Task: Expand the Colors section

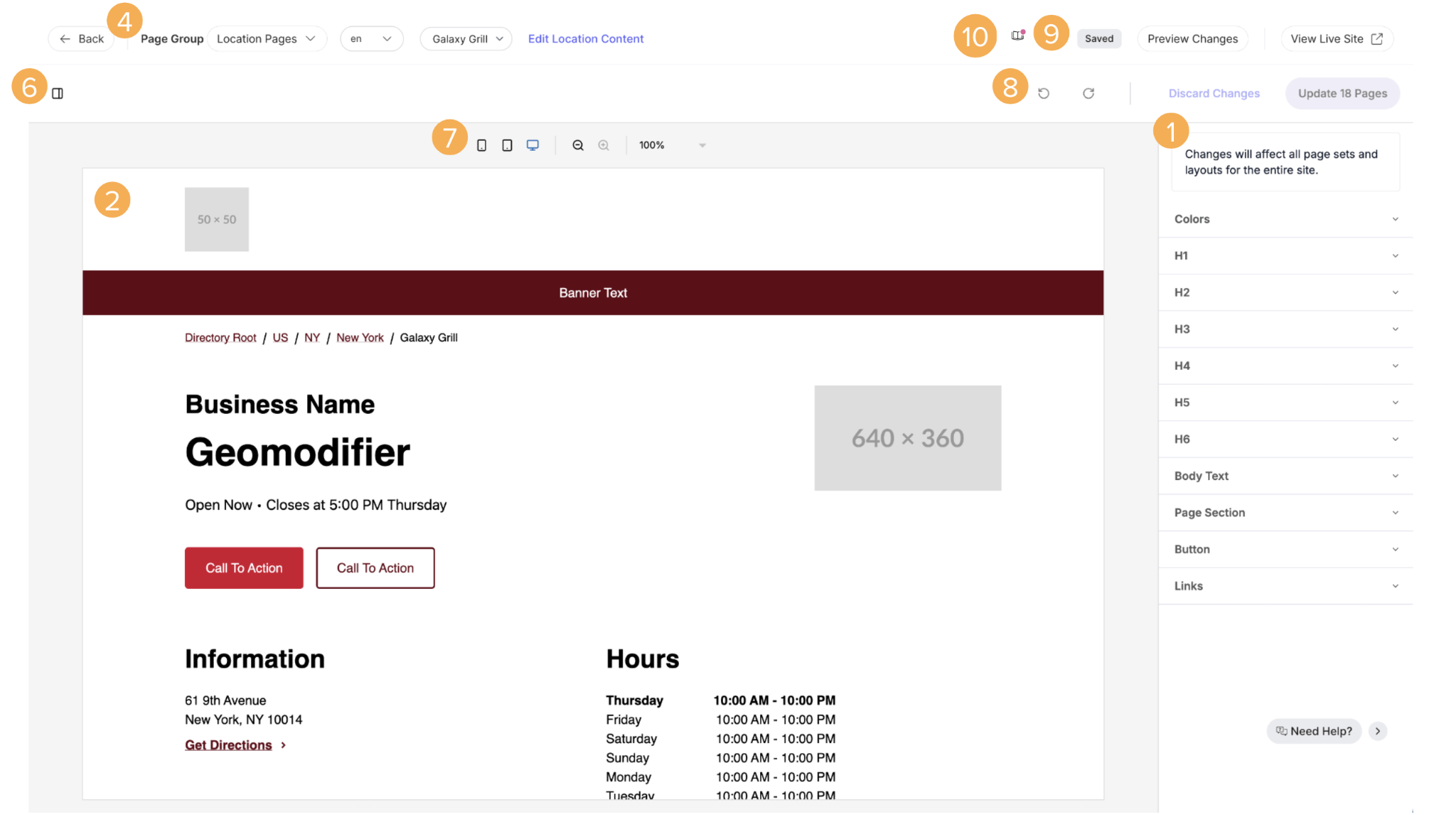Action: pos(1285,219)
